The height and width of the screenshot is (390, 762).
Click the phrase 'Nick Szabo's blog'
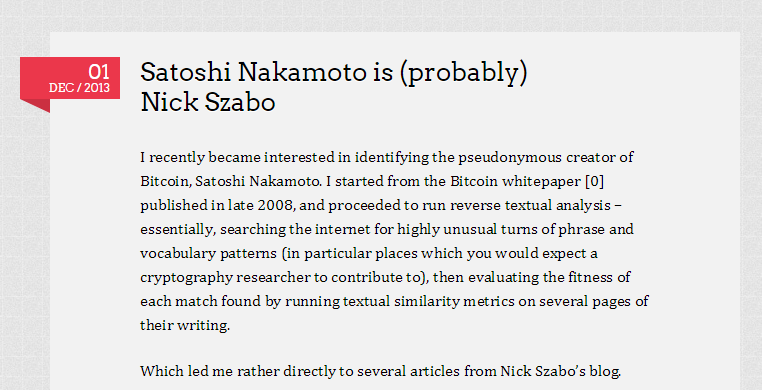pyautogui.click(x=561, y=372)
